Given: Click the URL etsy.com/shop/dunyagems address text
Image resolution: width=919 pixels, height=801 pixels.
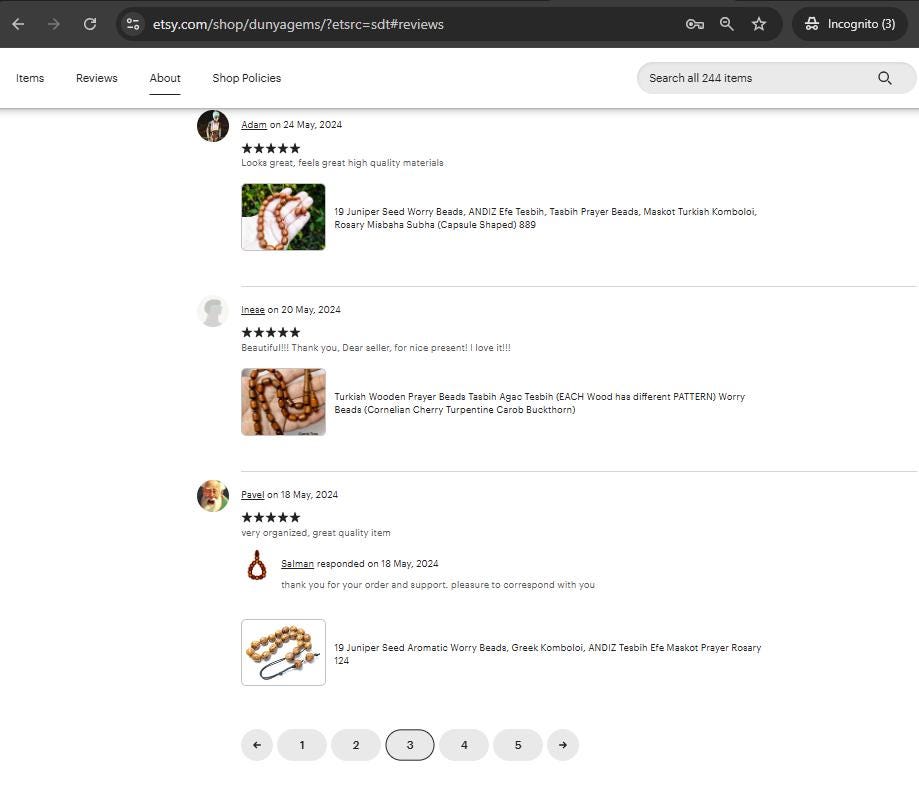Looking at the screenshot, I should [x=298, y=24].
